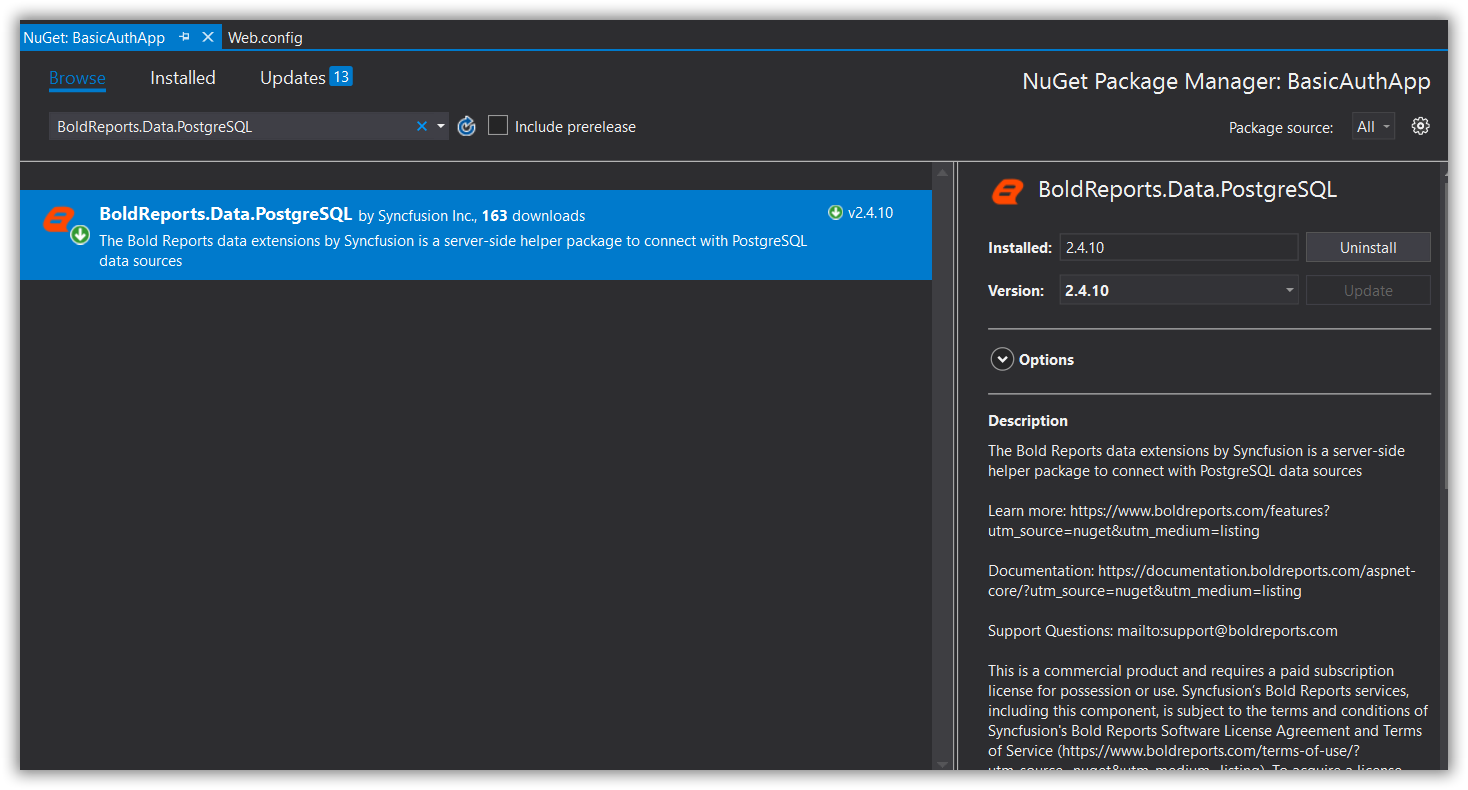Expand the Options section
The height and width of the screenshot is (790, 1468).
point(1002,360)
